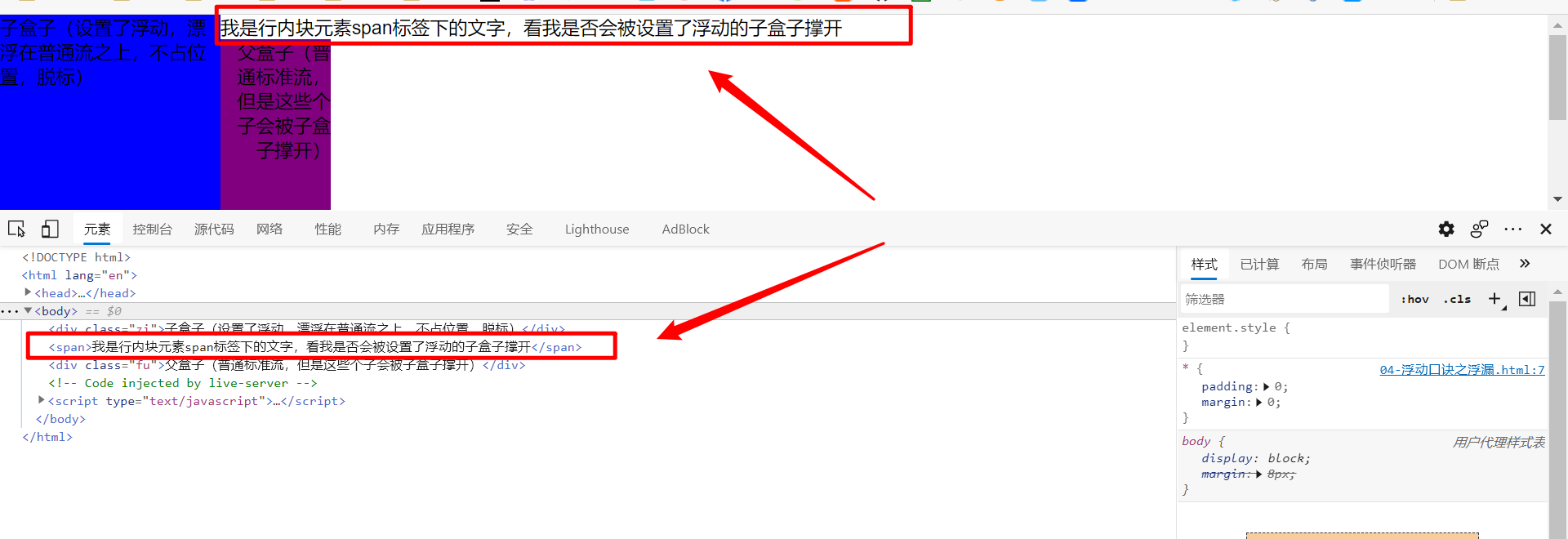Switch to the 元素 tab
The image size is (1568, 539).
click(97, 229)
